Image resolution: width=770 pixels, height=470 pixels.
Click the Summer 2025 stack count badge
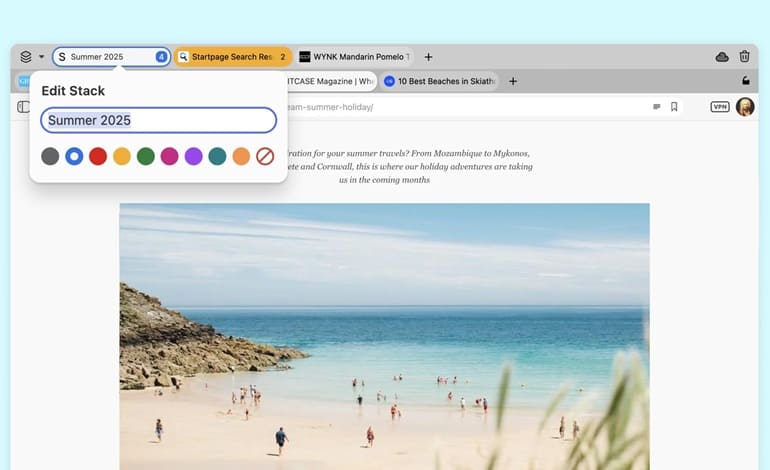(161, 56)
